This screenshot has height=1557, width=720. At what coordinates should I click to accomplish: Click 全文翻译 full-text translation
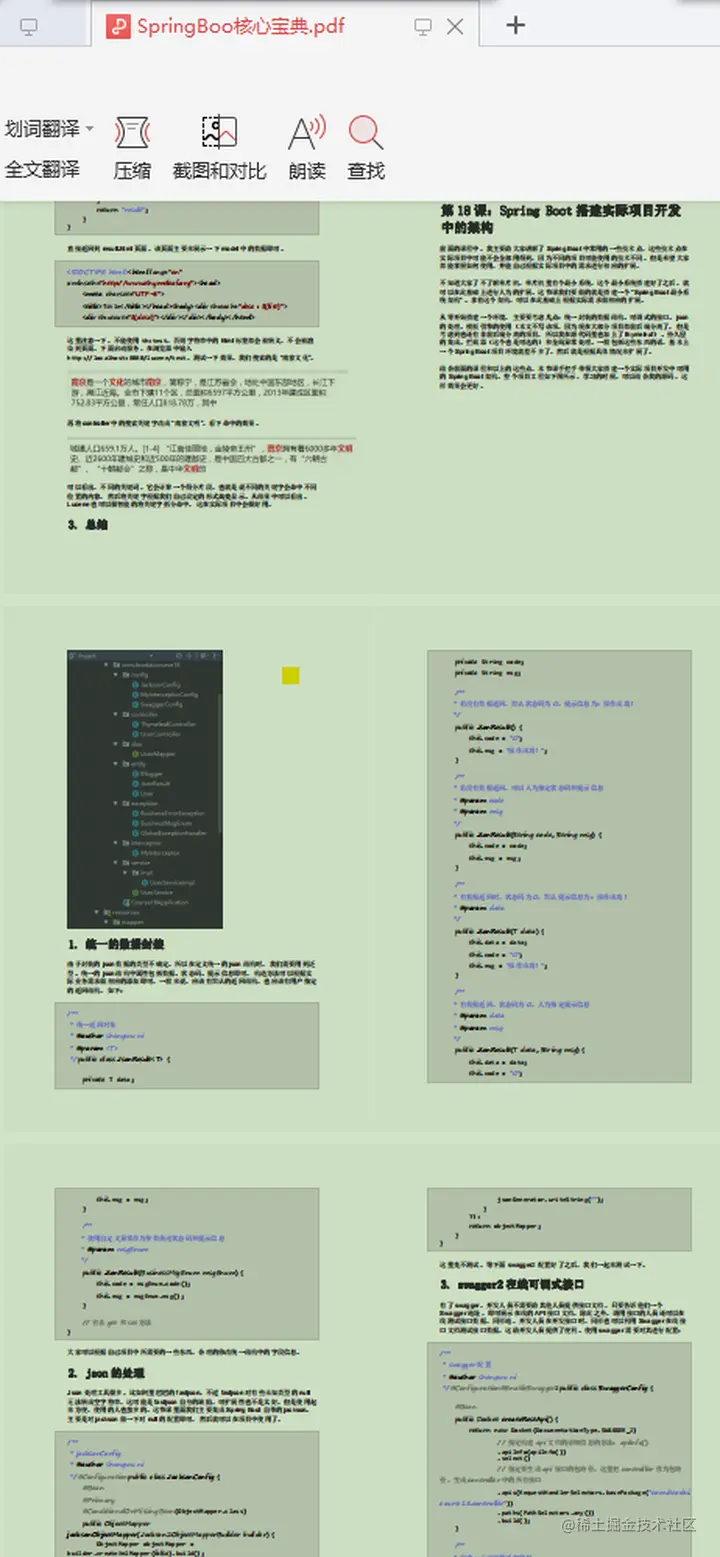[x=42, y=169]
